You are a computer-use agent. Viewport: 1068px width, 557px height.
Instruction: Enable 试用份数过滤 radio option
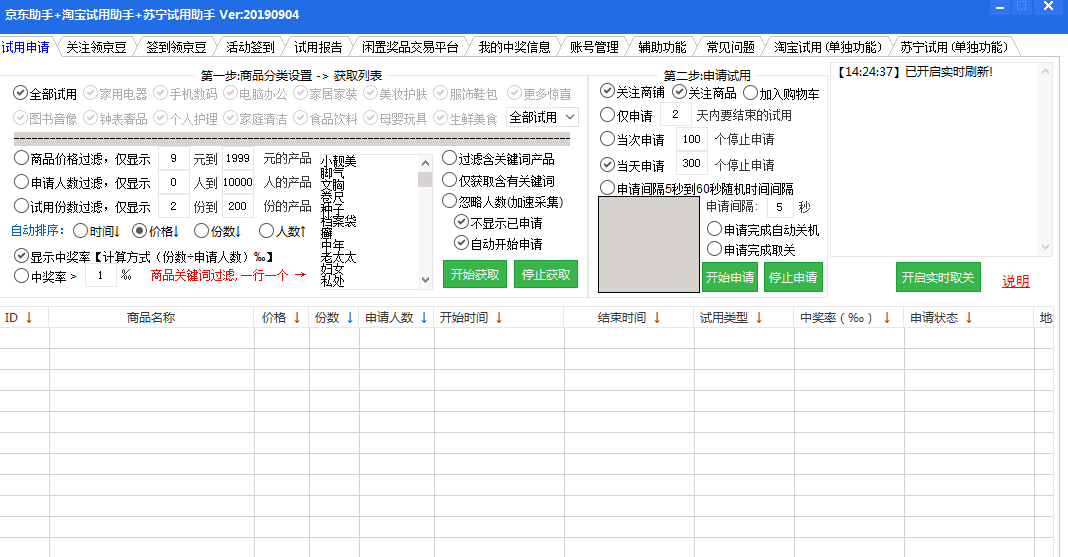click(82, 206)
